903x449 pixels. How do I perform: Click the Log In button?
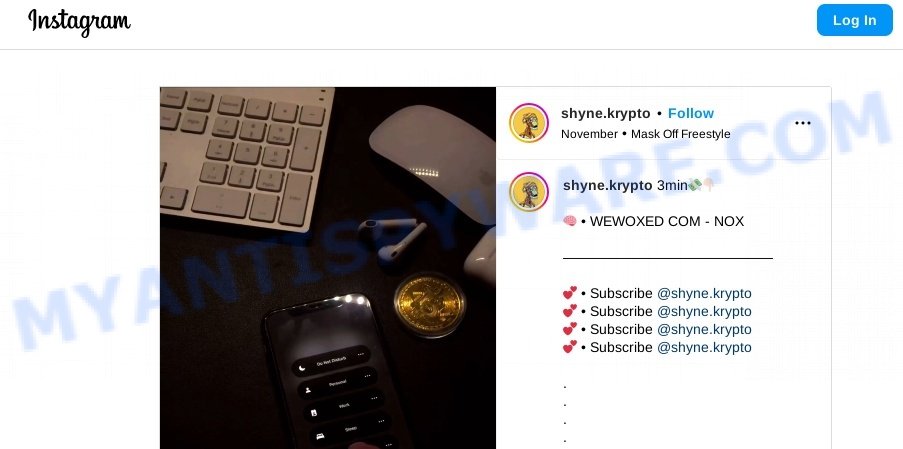[x=854, y=20]
